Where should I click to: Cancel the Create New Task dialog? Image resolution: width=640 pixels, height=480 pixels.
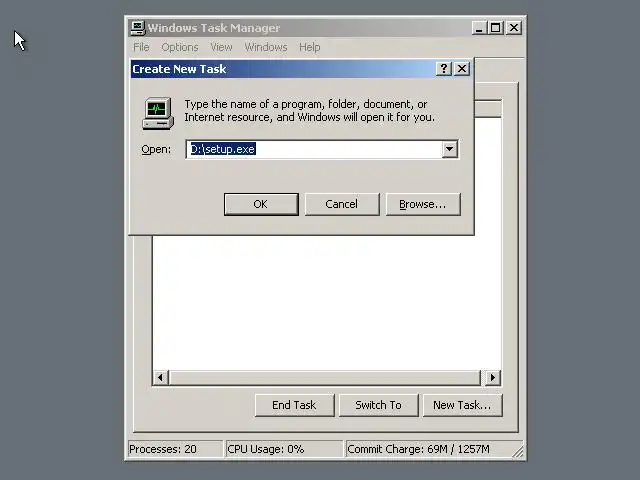(x=342, y=204)
